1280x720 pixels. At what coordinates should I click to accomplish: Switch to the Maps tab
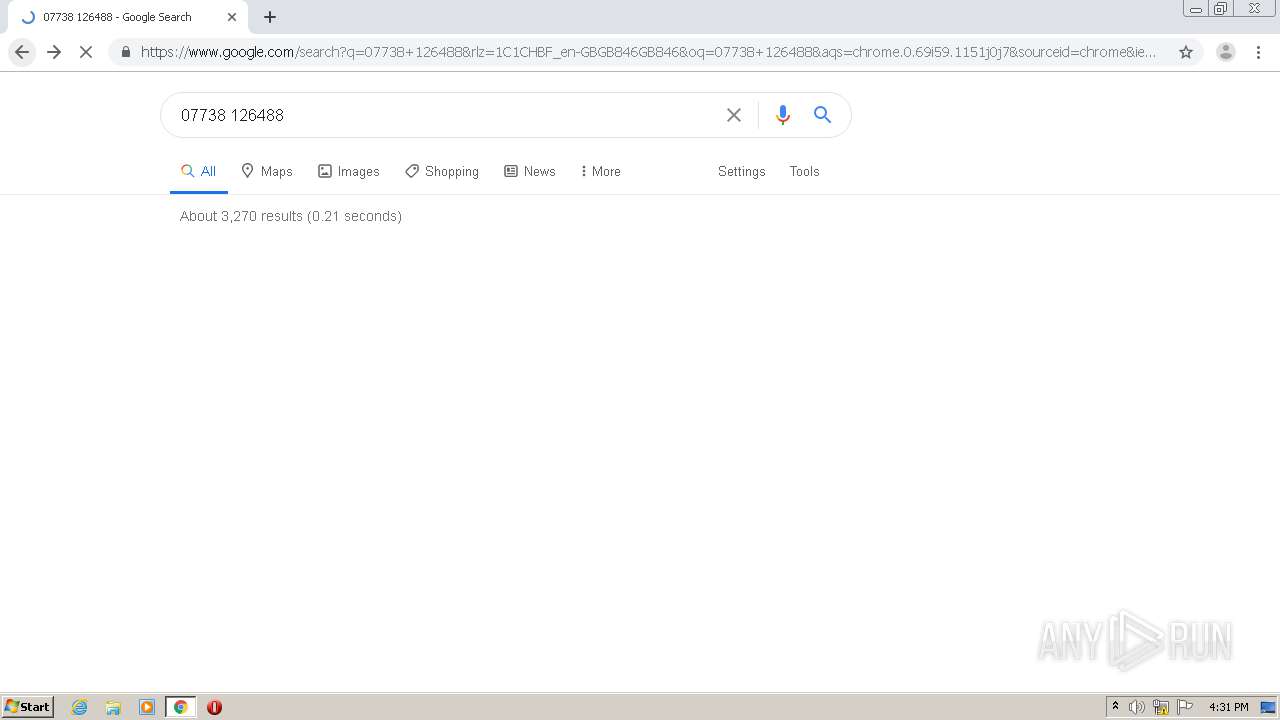pos(267,171)
